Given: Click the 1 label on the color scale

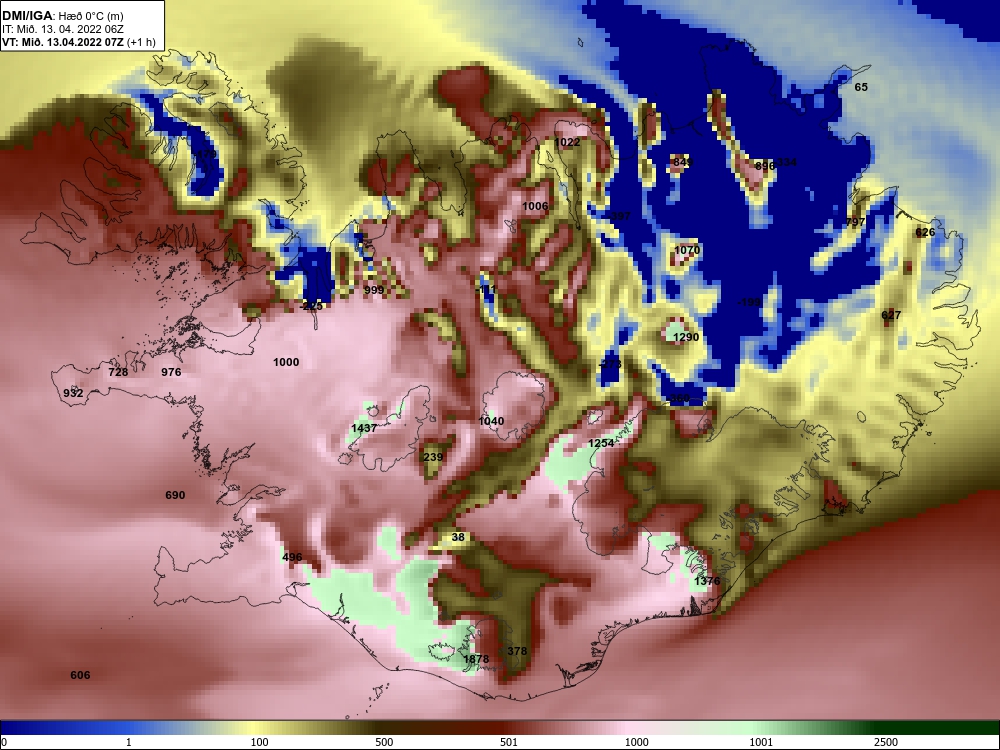Looking at the screenshot, I should click(129, 742).
